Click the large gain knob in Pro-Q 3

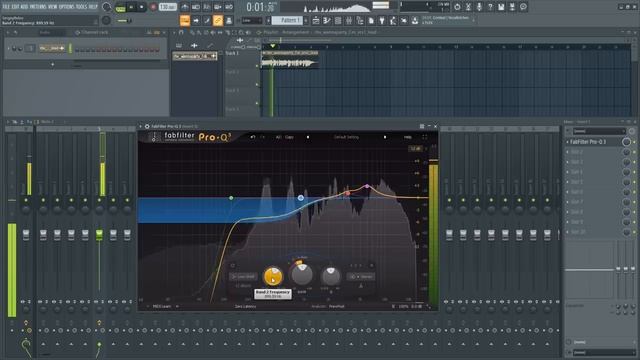(x=302, y=274)
